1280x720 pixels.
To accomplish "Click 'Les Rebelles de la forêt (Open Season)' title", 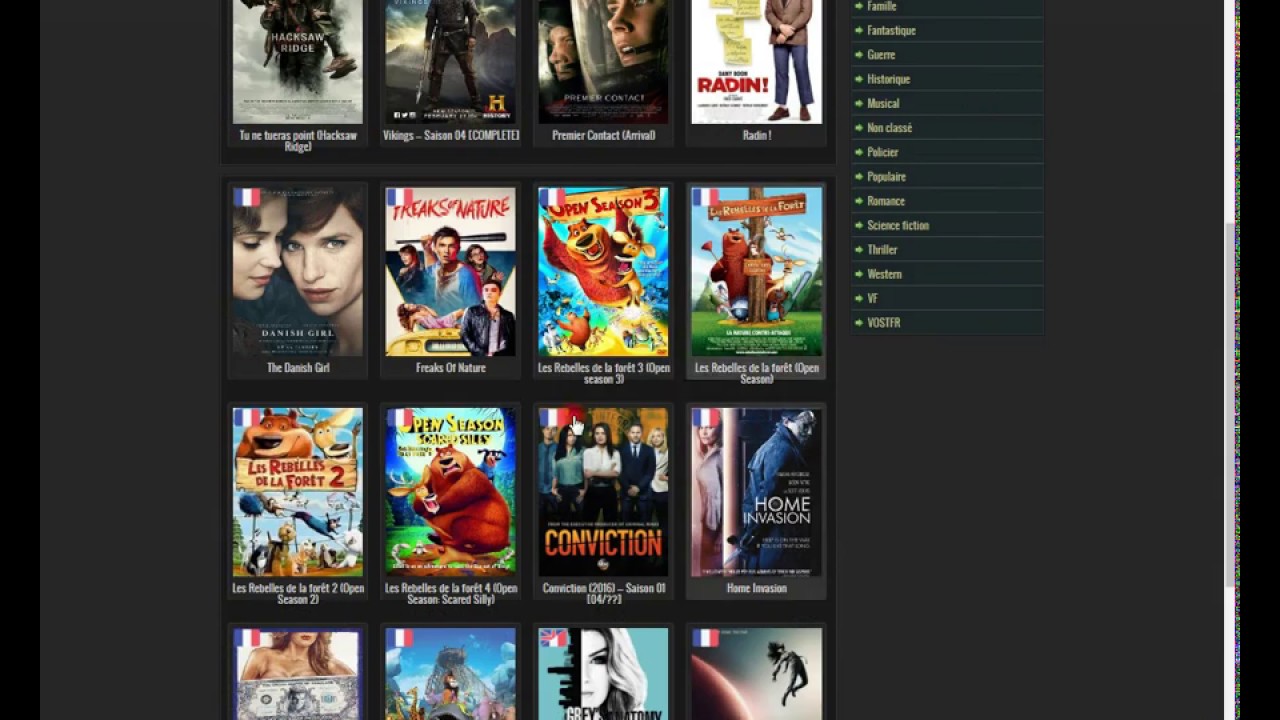I will 757,373.
